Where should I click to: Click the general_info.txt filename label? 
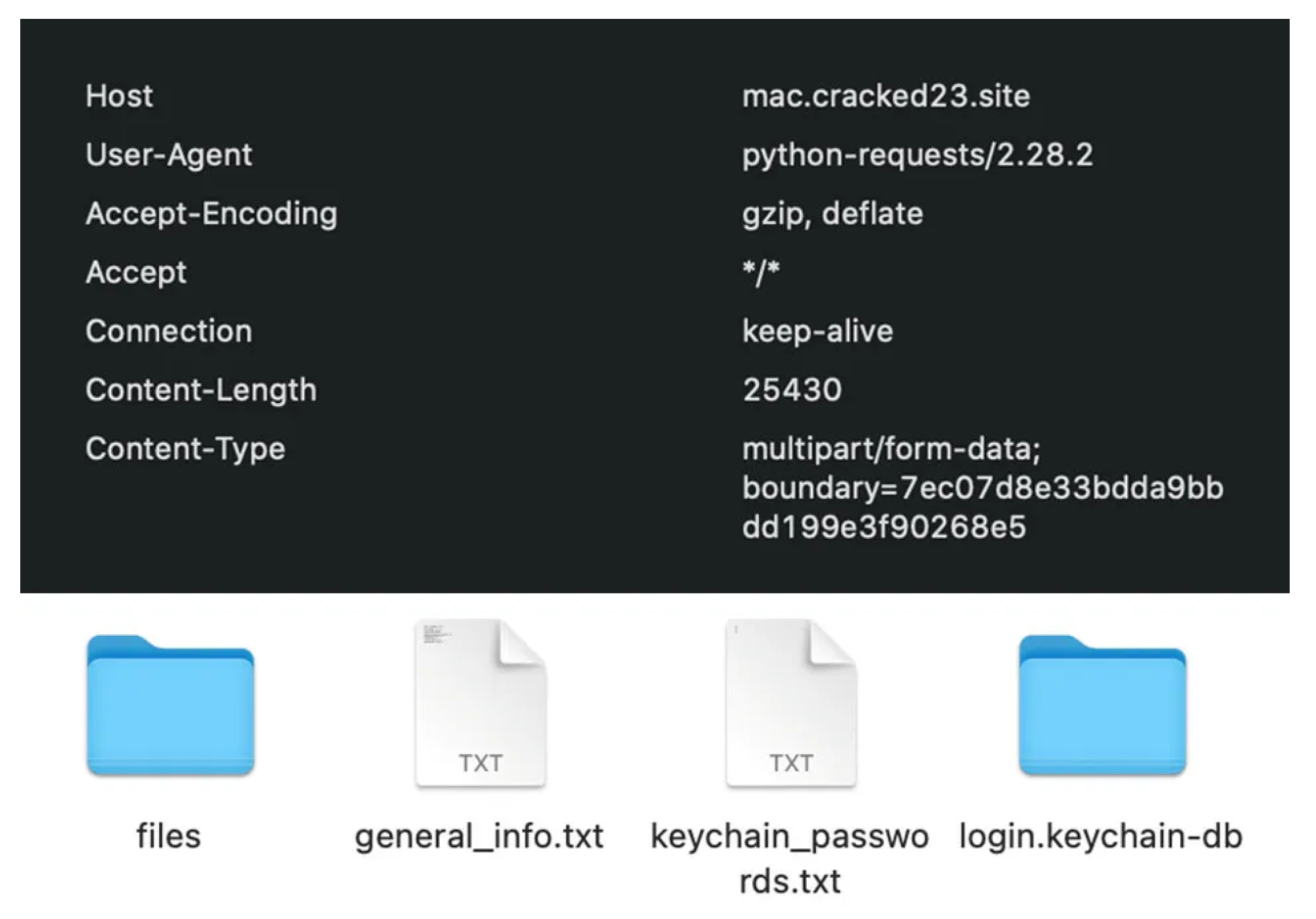point(479,837)
